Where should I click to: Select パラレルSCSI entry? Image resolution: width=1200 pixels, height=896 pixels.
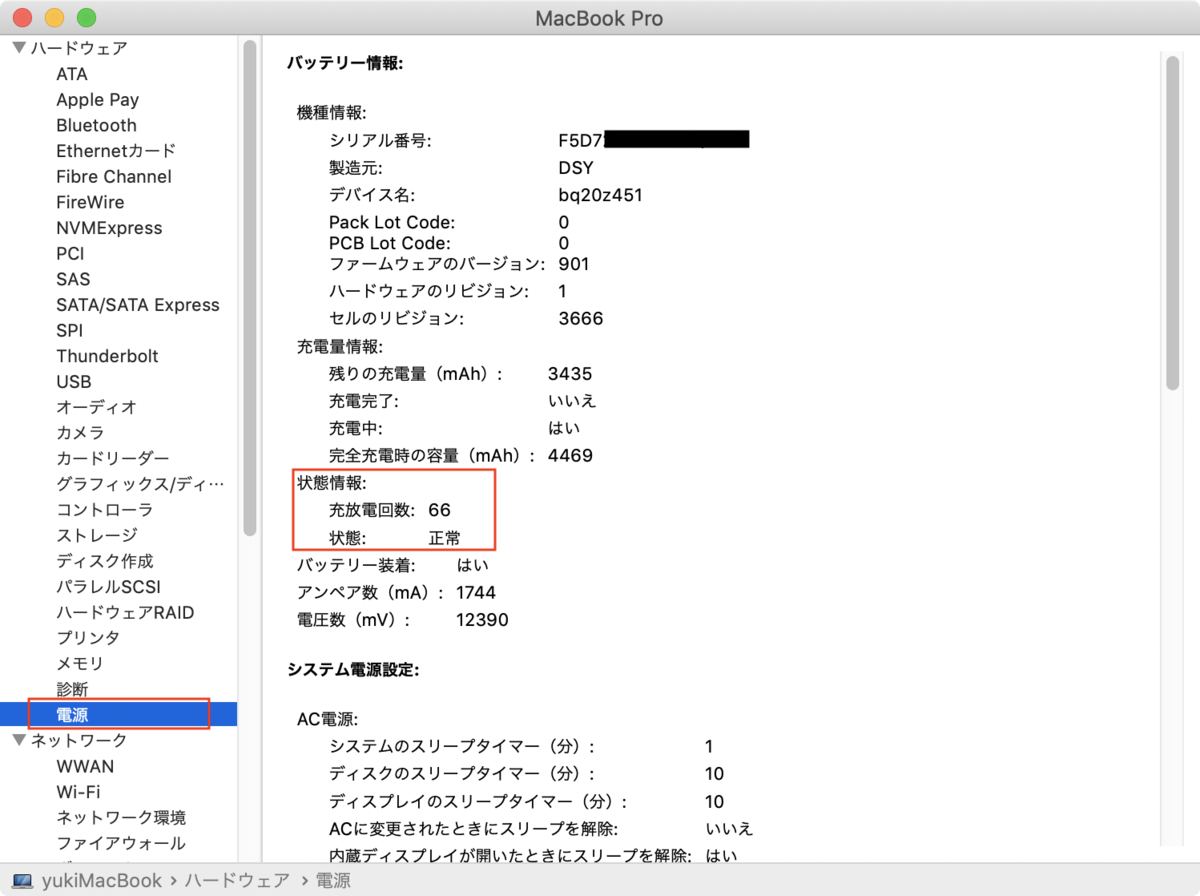pyautogui.click(x=108, y=587)
